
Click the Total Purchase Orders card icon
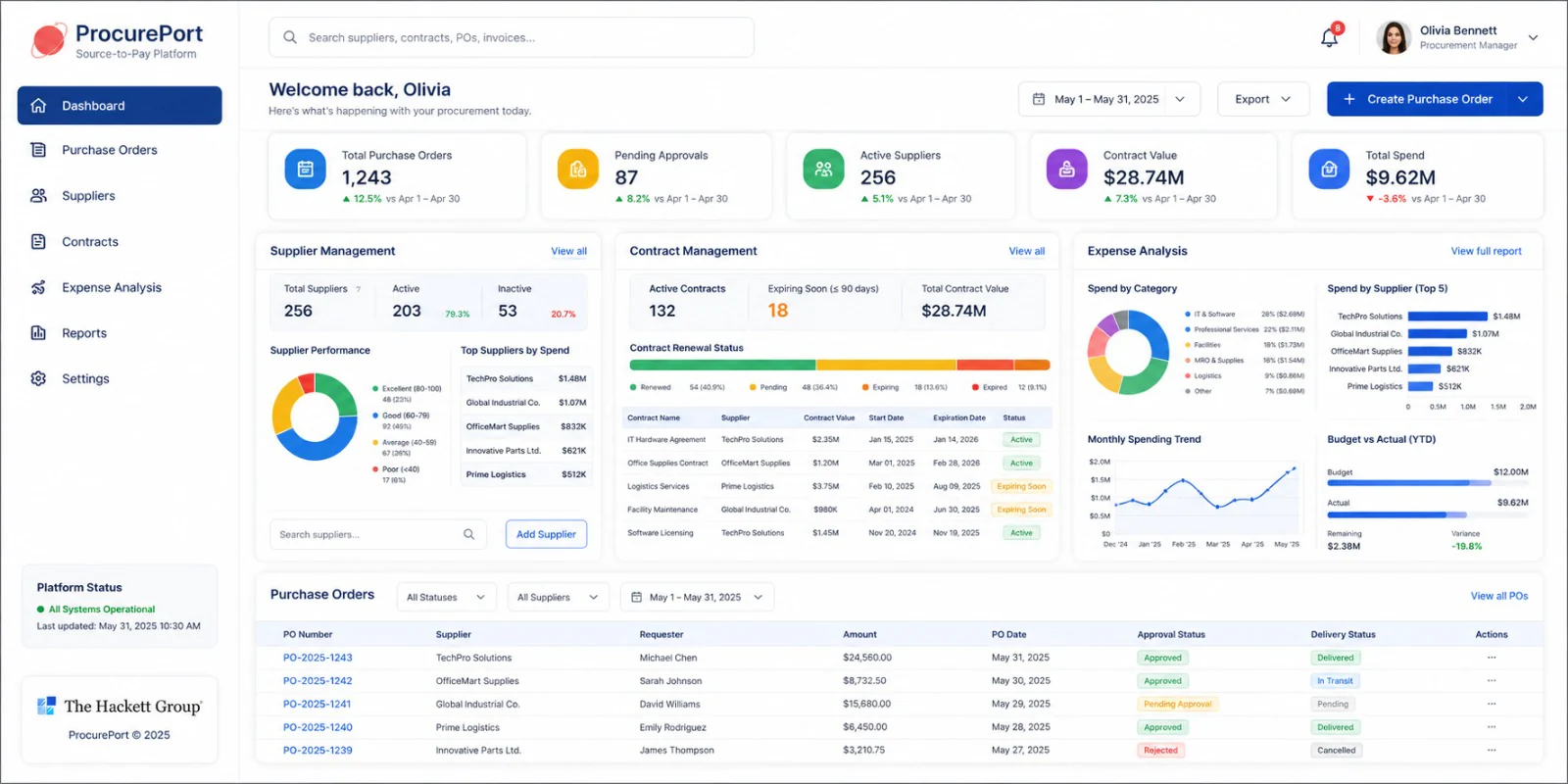click(x=305, y=169)
